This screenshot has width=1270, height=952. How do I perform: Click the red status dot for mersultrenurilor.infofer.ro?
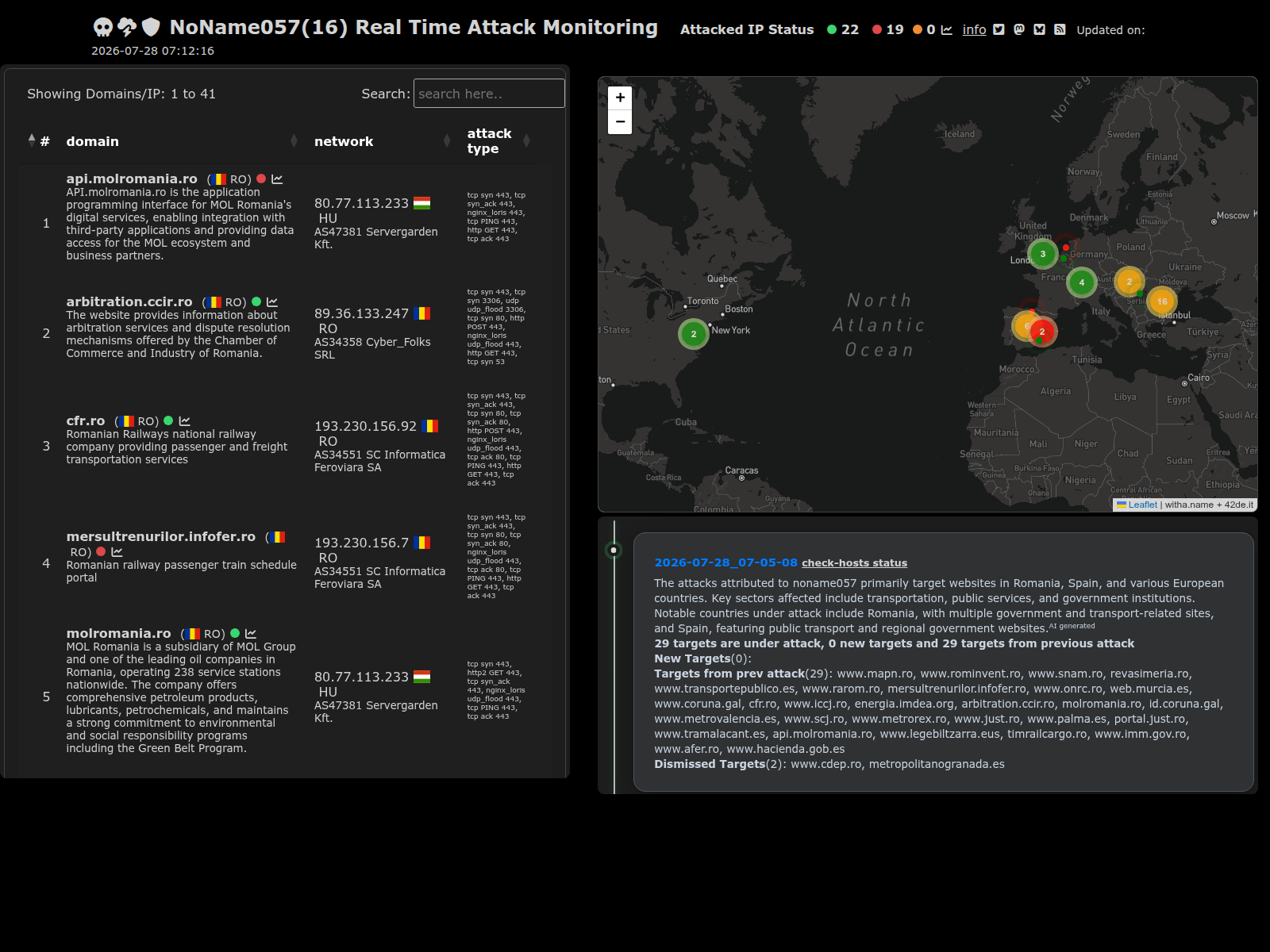(101, 551)
